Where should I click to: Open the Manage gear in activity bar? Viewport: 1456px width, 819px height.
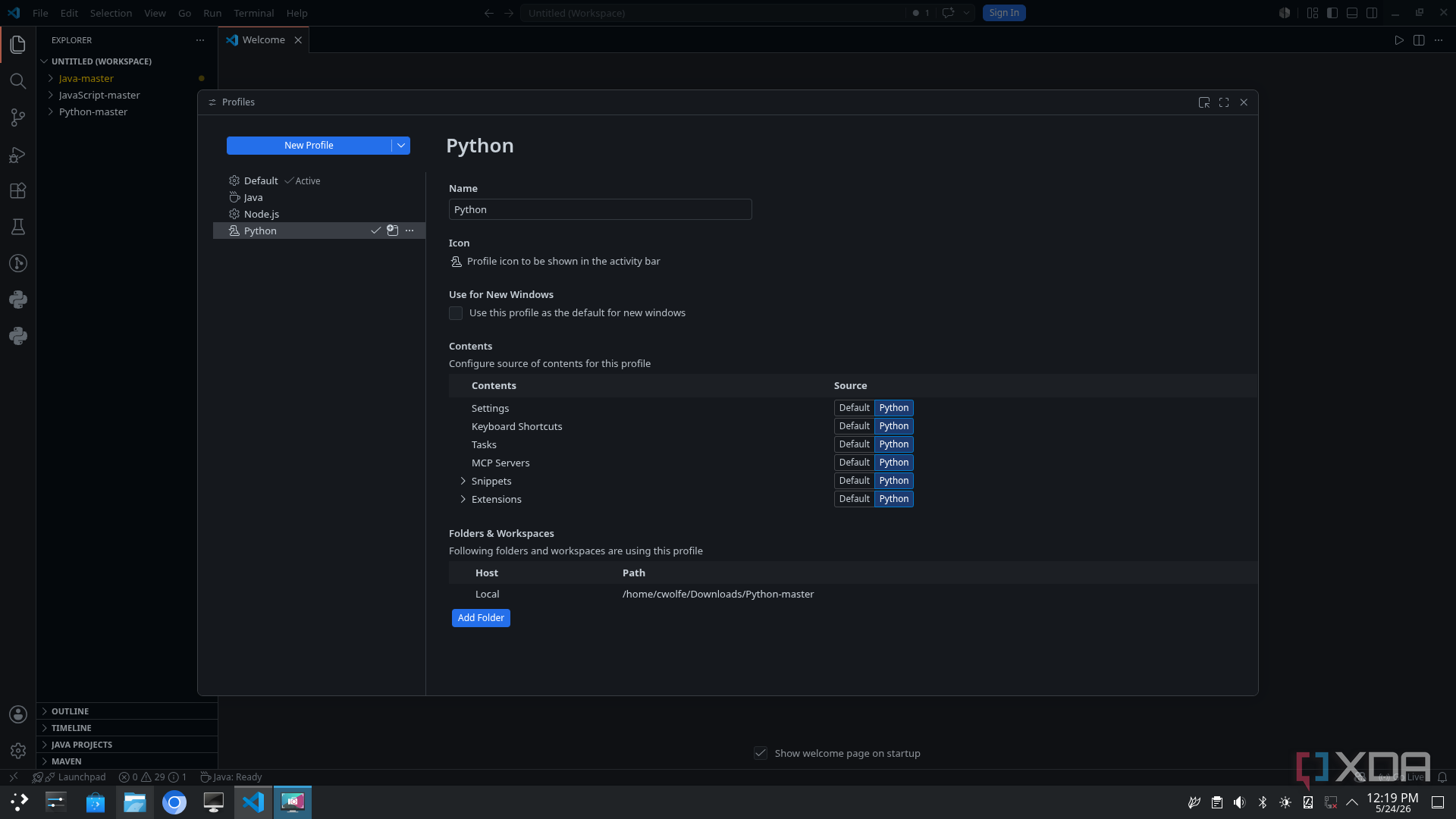(18, 751)
